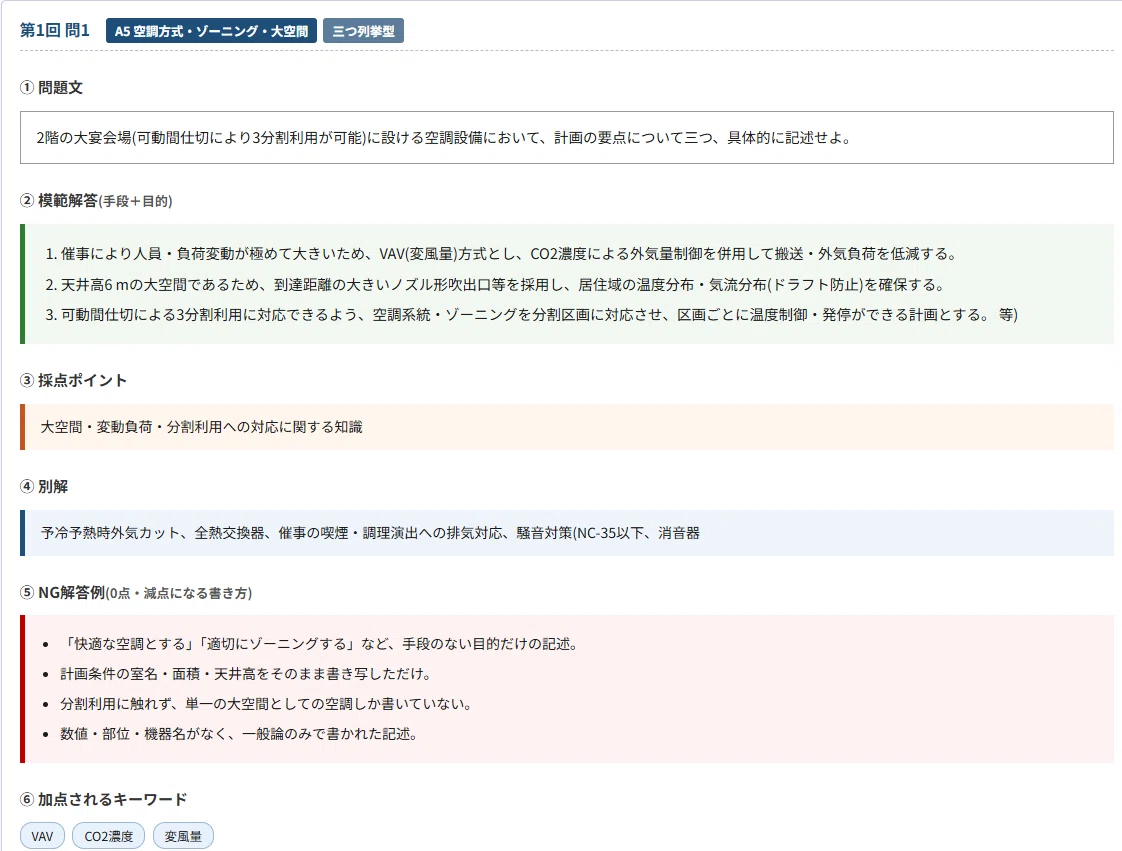Click the 第1回 問1 heading
The width and height of the screenshot is (1122, 851).
(x=54, y=30)
